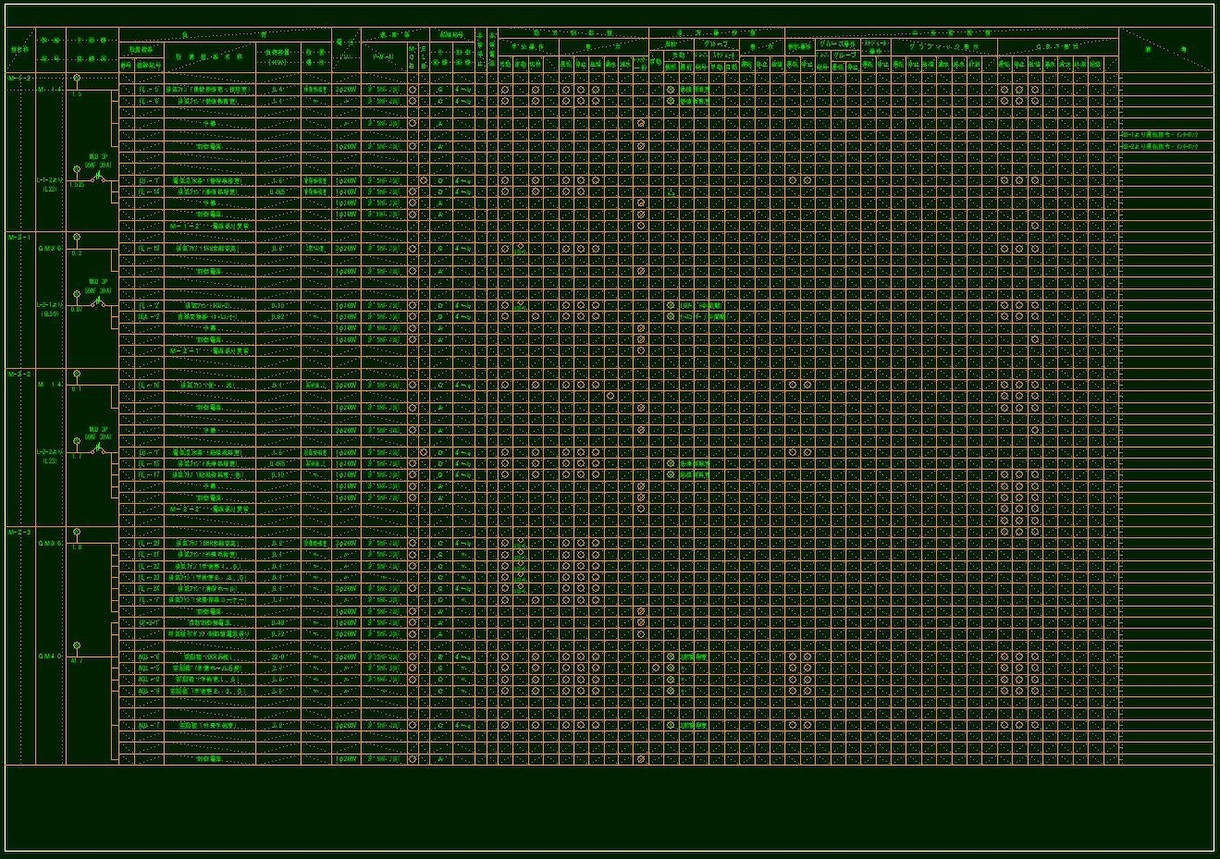Select the "L-2-1より" source label
Screen dimensions: 1220x859
pos(51,305)
